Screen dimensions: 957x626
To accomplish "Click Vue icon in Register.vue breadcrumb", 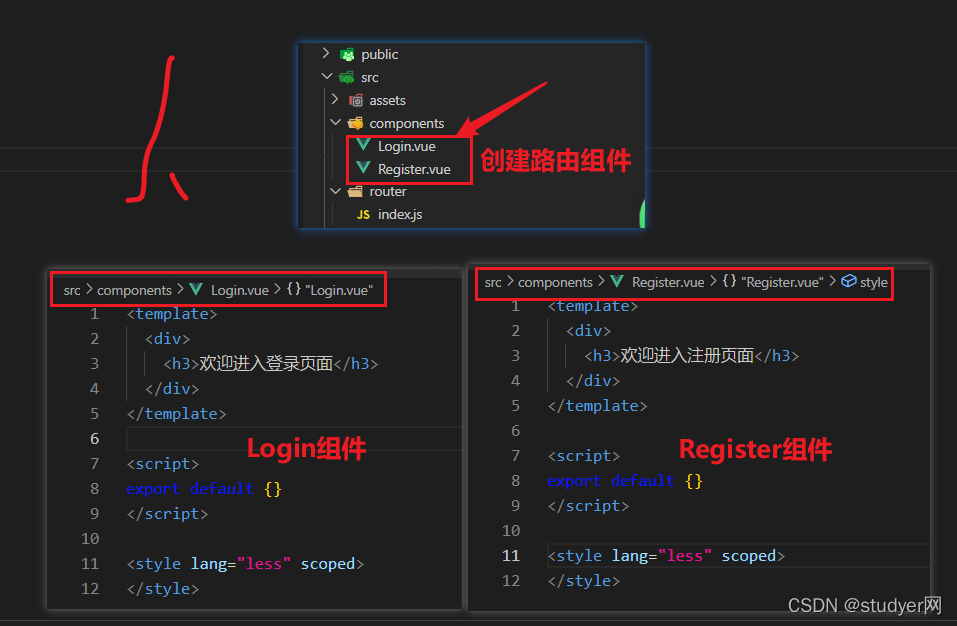I will (x=617, y=281).
